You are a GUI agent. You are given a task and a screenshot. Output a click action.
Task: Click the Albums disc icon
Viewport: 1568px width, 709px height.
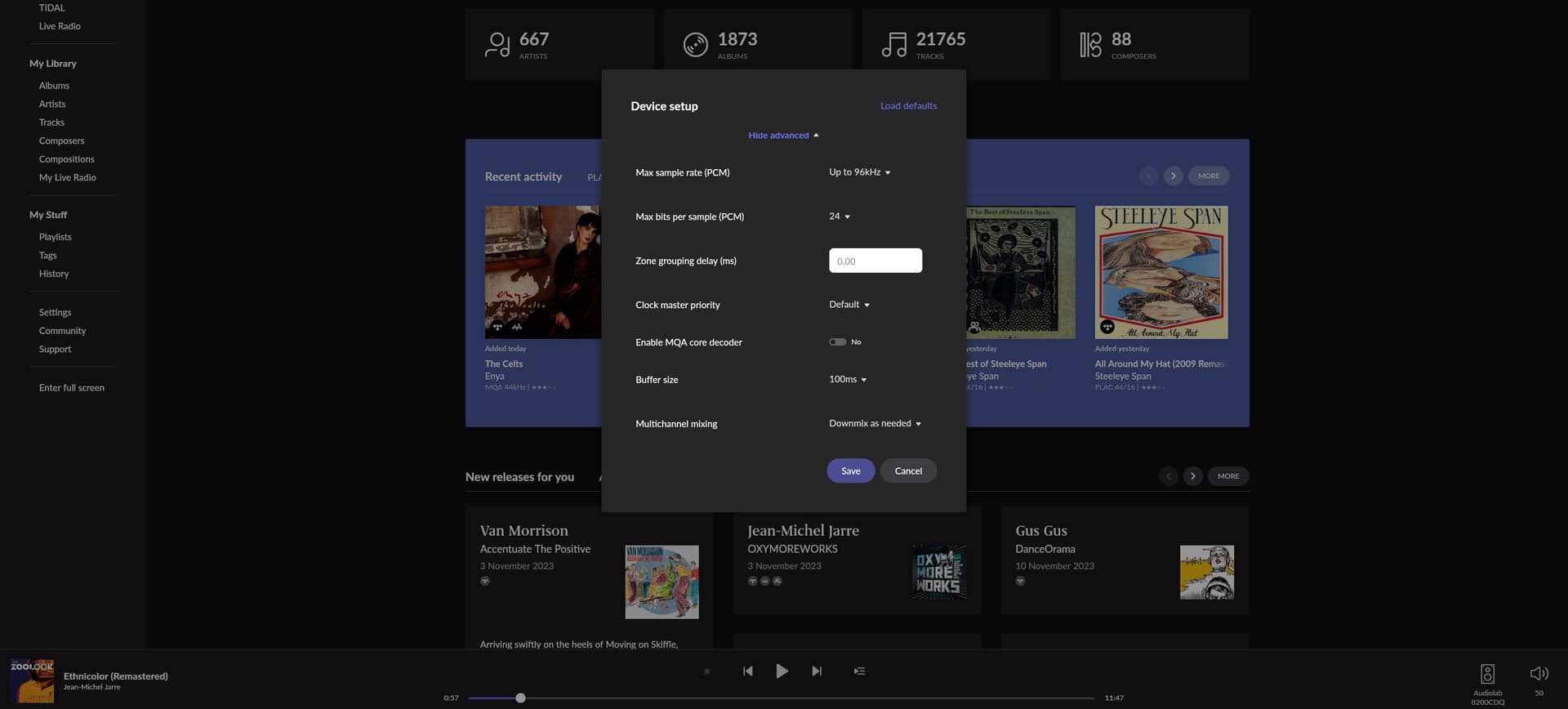(x=695, y=44)
